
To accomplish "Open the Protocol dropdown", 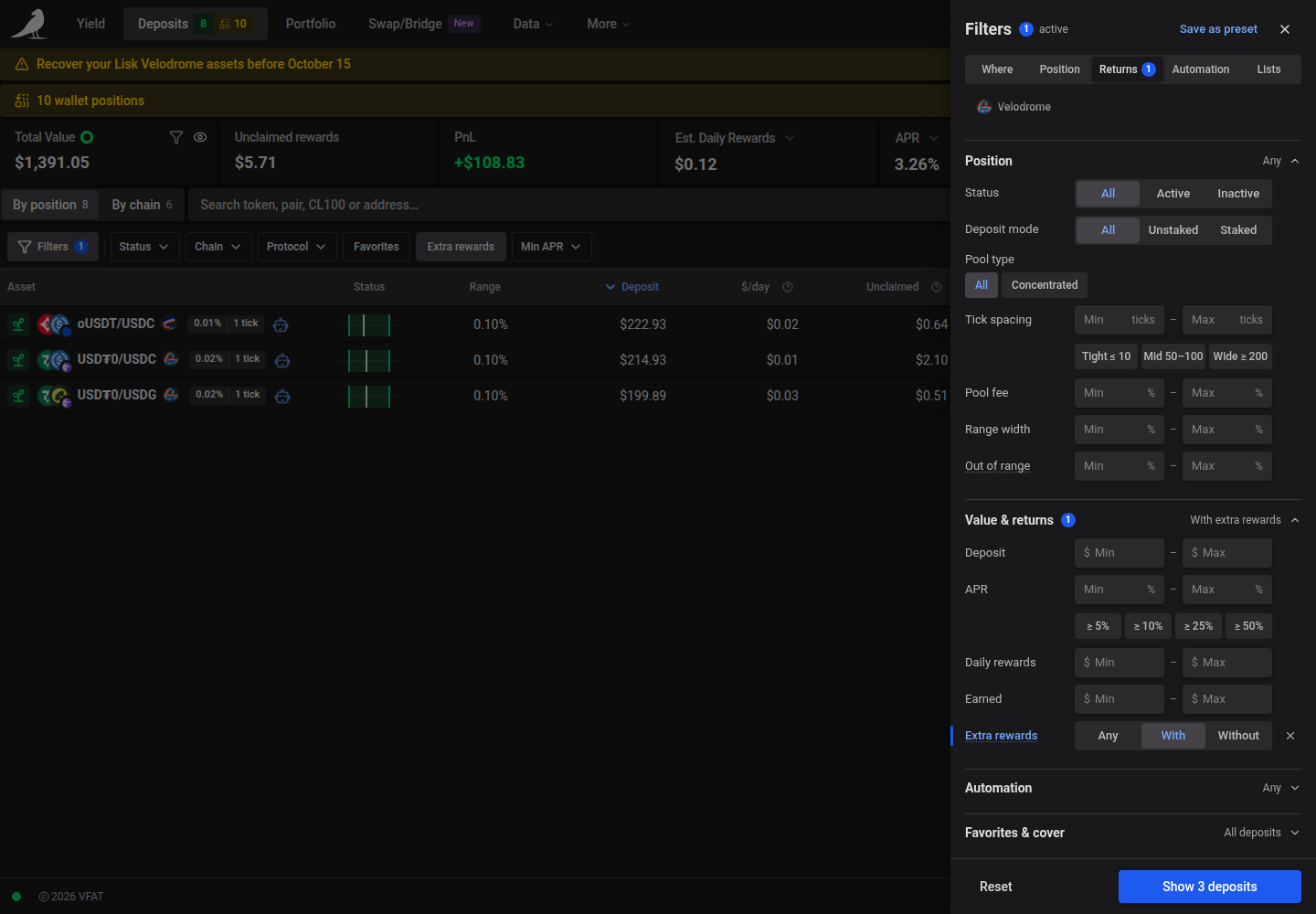I will [x=296, y=247].
